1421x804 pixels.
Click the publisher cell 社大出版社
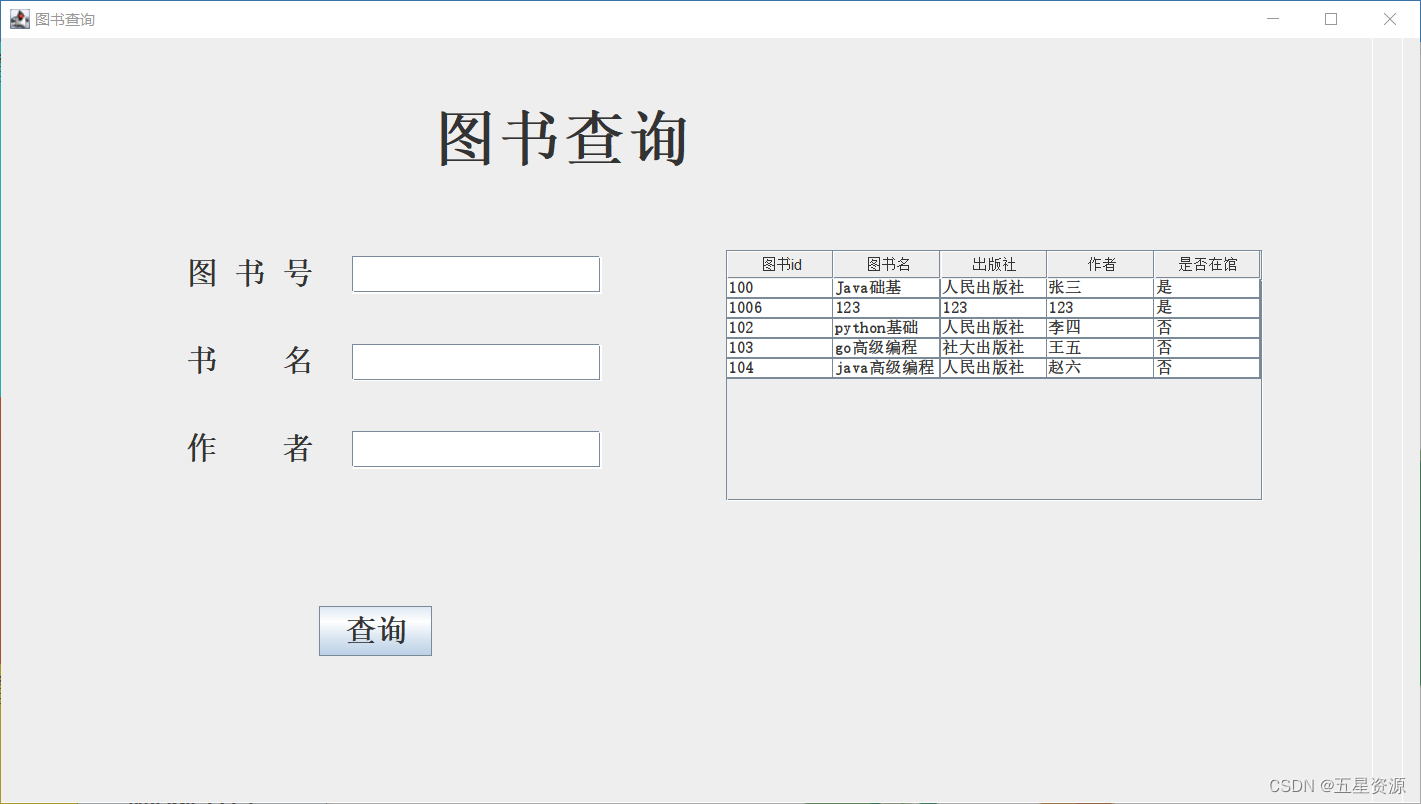pyautogui.click(x=993, y=347)
